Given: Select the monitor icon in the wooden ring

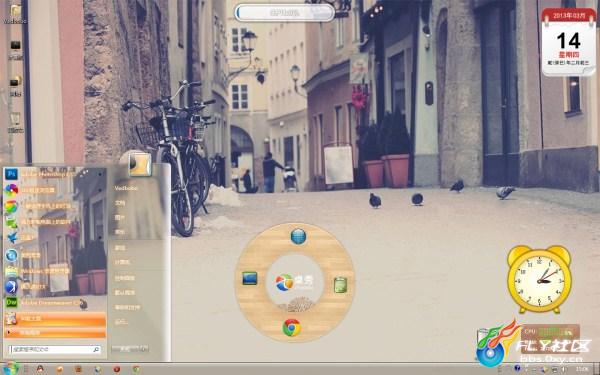Looking at the screenshot, I should click(250, 278).
